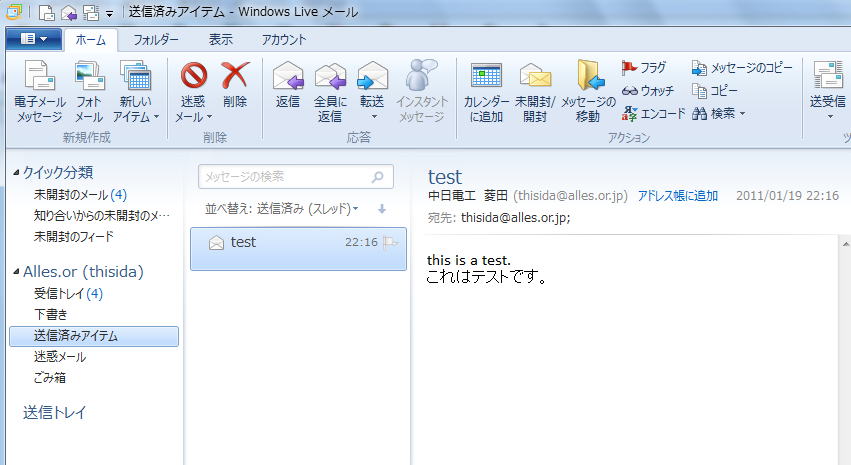This screenshot has height=465, width=851.
Task: Select 未開封のフィード quick view
Action: [x=74, y=237]
